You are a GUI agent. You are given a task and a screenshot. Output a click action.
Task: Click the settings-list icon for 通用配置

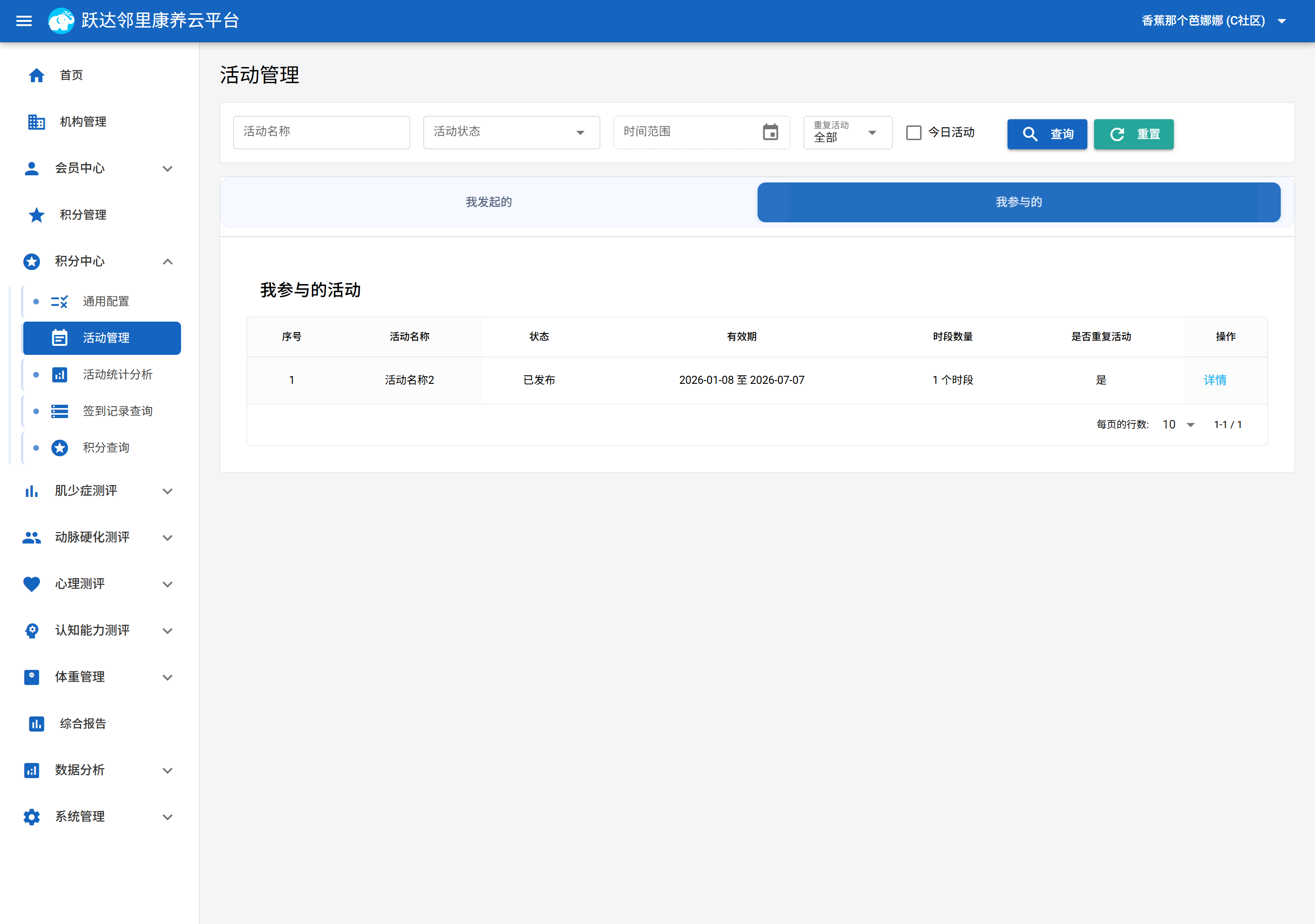point(59,302)
